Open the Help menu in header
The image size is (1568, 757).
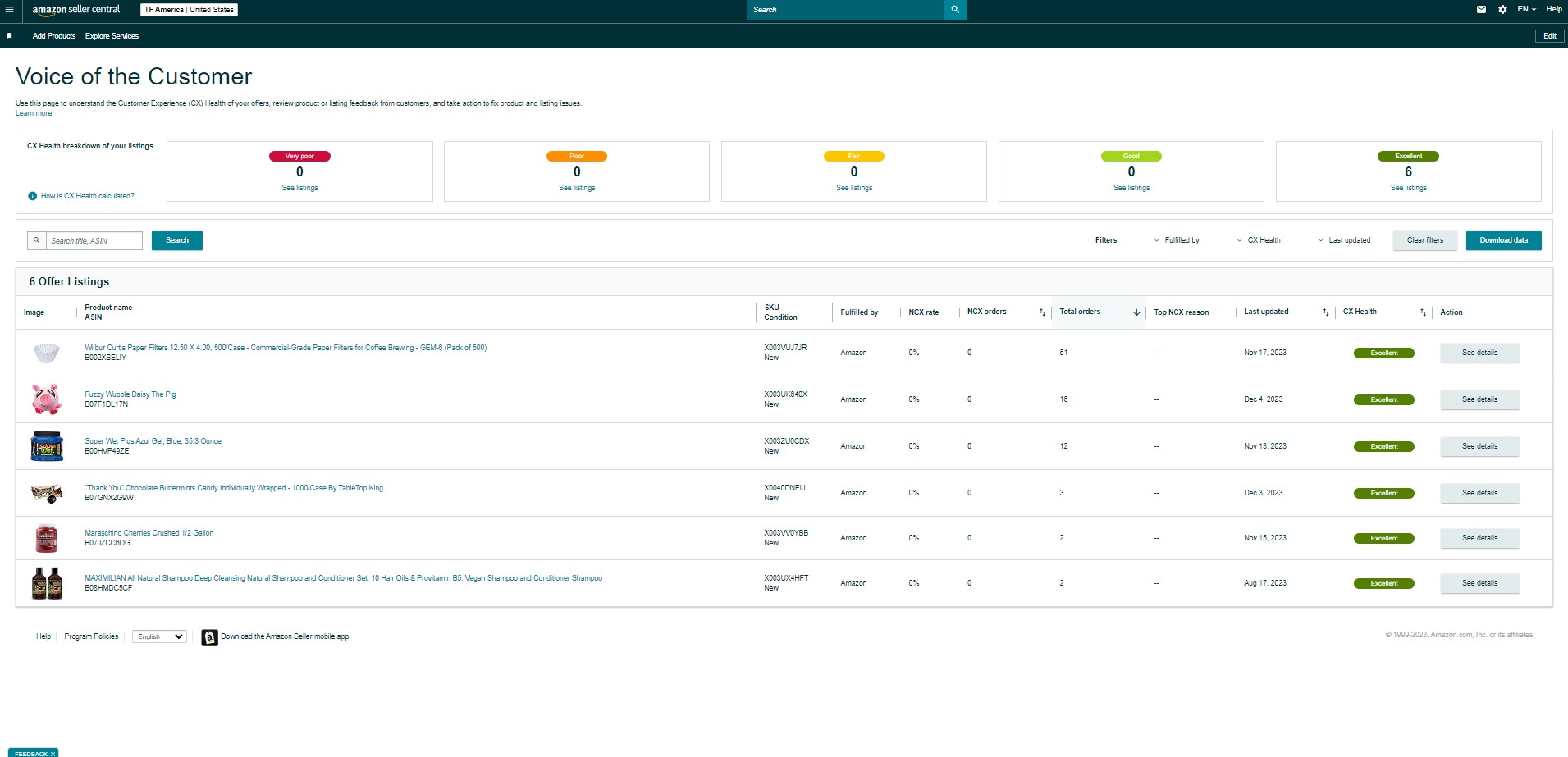pos(1554,10)
